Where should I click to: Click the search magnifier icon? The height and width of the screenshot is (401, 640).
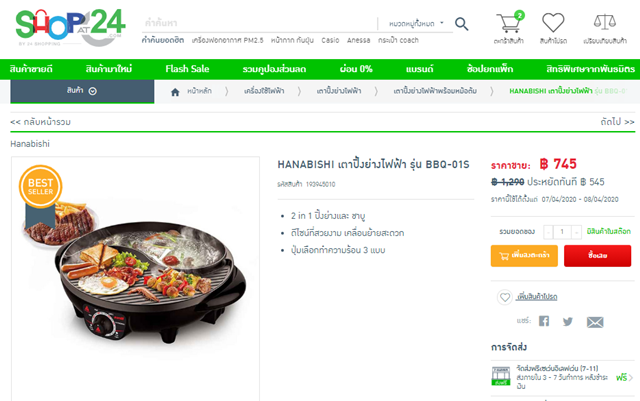pos(462,24)
